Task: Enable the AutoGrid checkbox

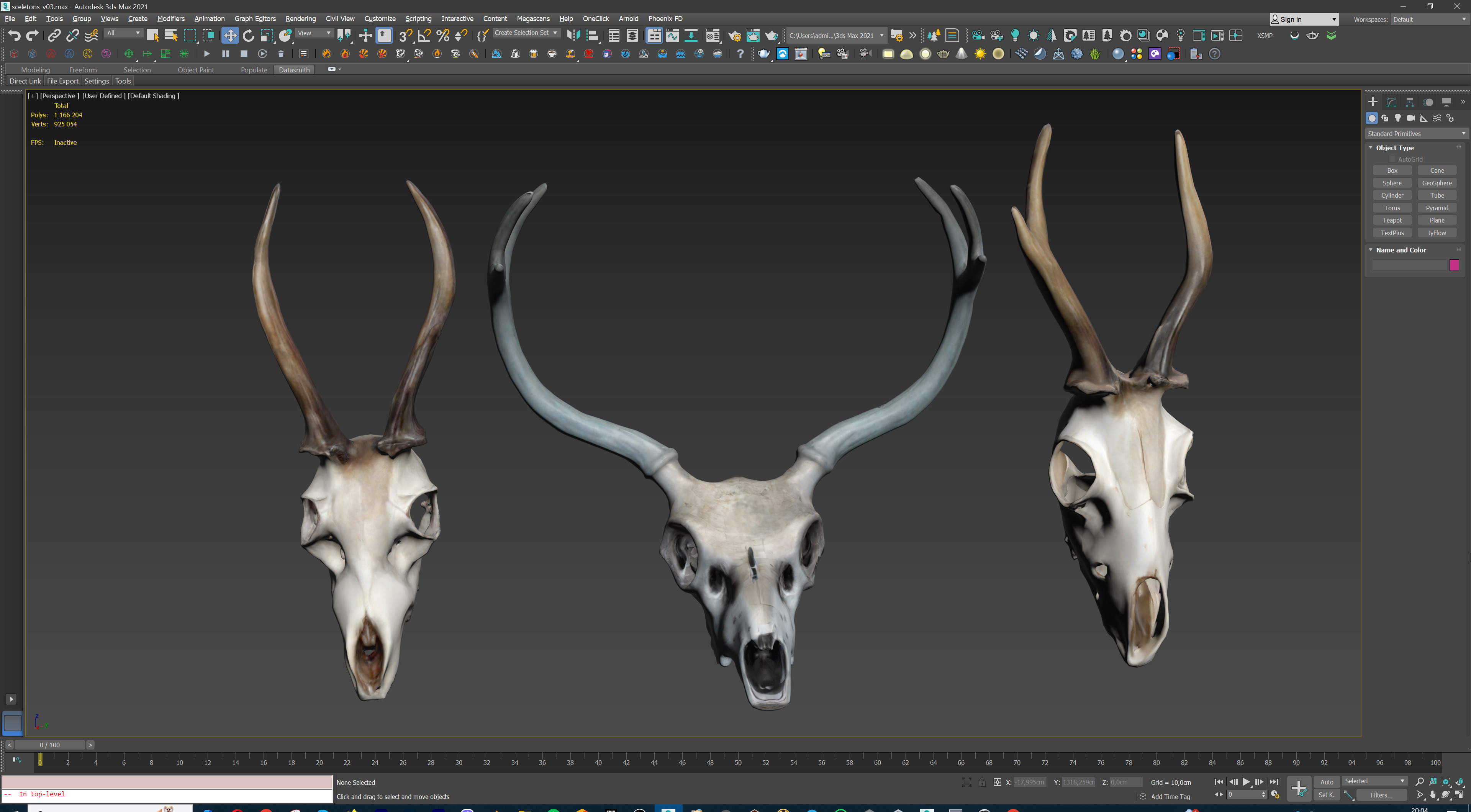Action: (1392, 159)
